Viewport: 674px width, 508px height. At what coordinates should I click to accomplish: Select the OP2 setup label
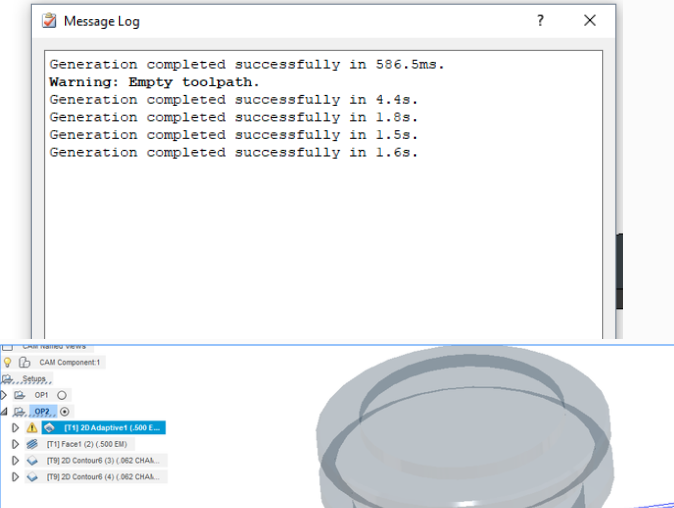pos(42,411)
